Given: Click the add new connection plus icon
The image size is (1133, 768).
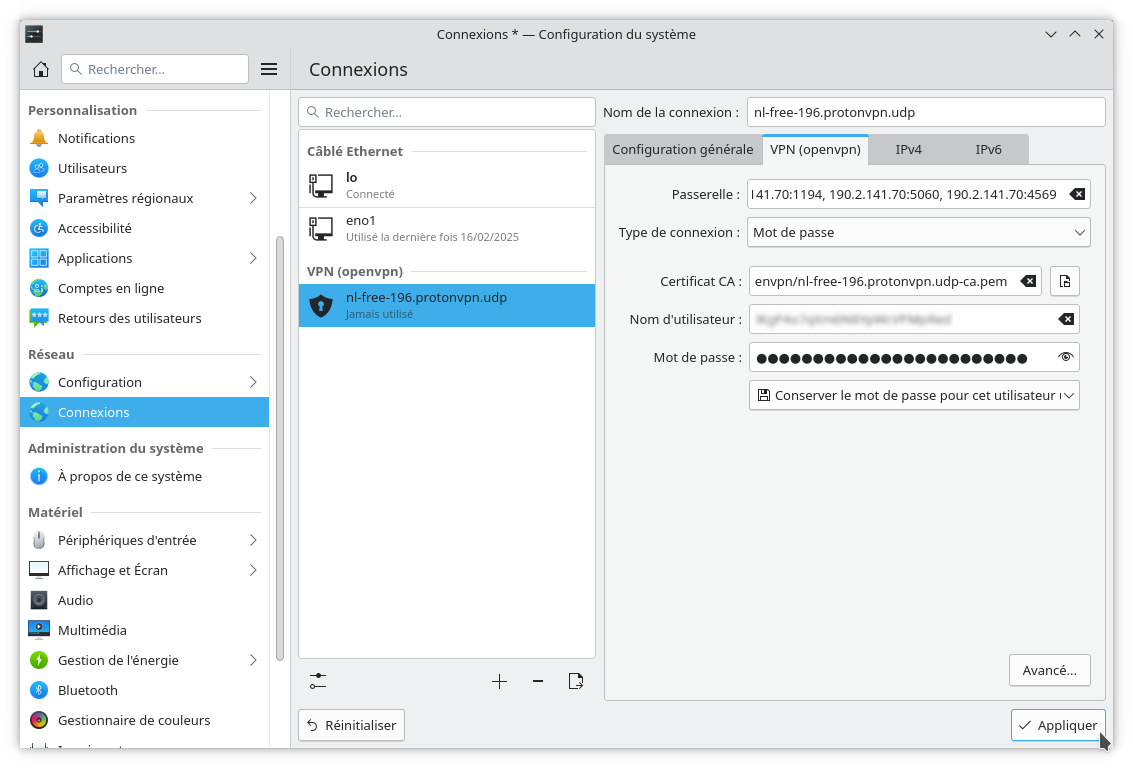Looking at the screenshot, I should tap(500, 681).
